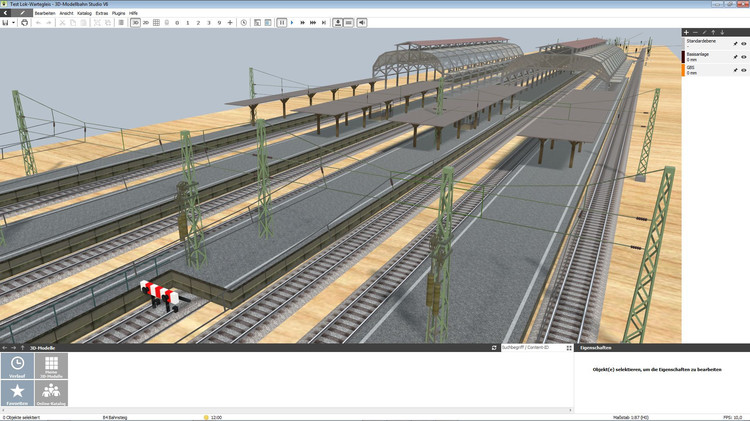Open the Verlauf history category
This screenshot has height=421, width=750.
coord(17,366)
